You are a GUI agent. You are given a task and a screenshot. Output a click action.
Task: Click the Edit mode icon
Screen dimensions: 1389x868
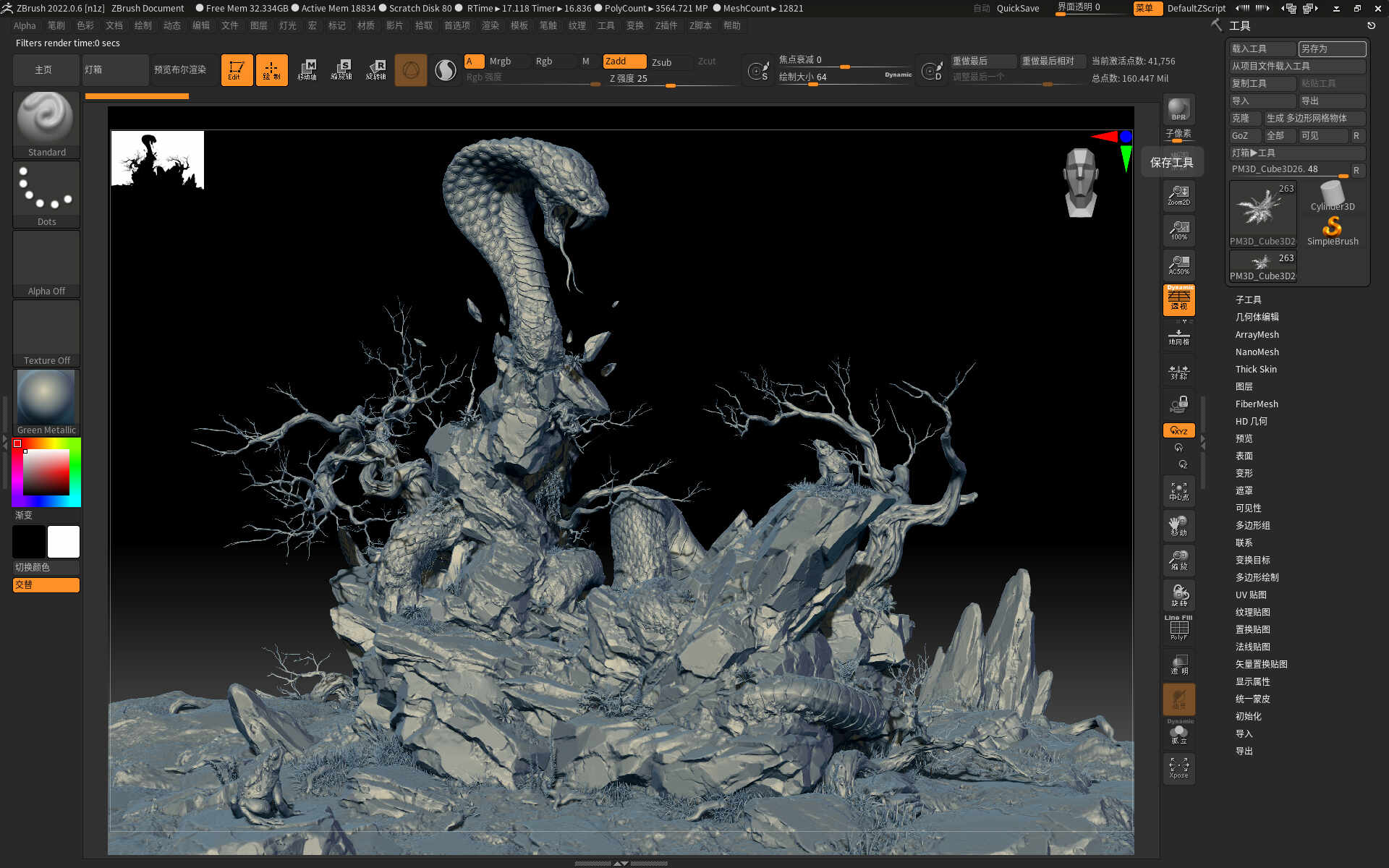pyautogui.click(x=237, y=70)
